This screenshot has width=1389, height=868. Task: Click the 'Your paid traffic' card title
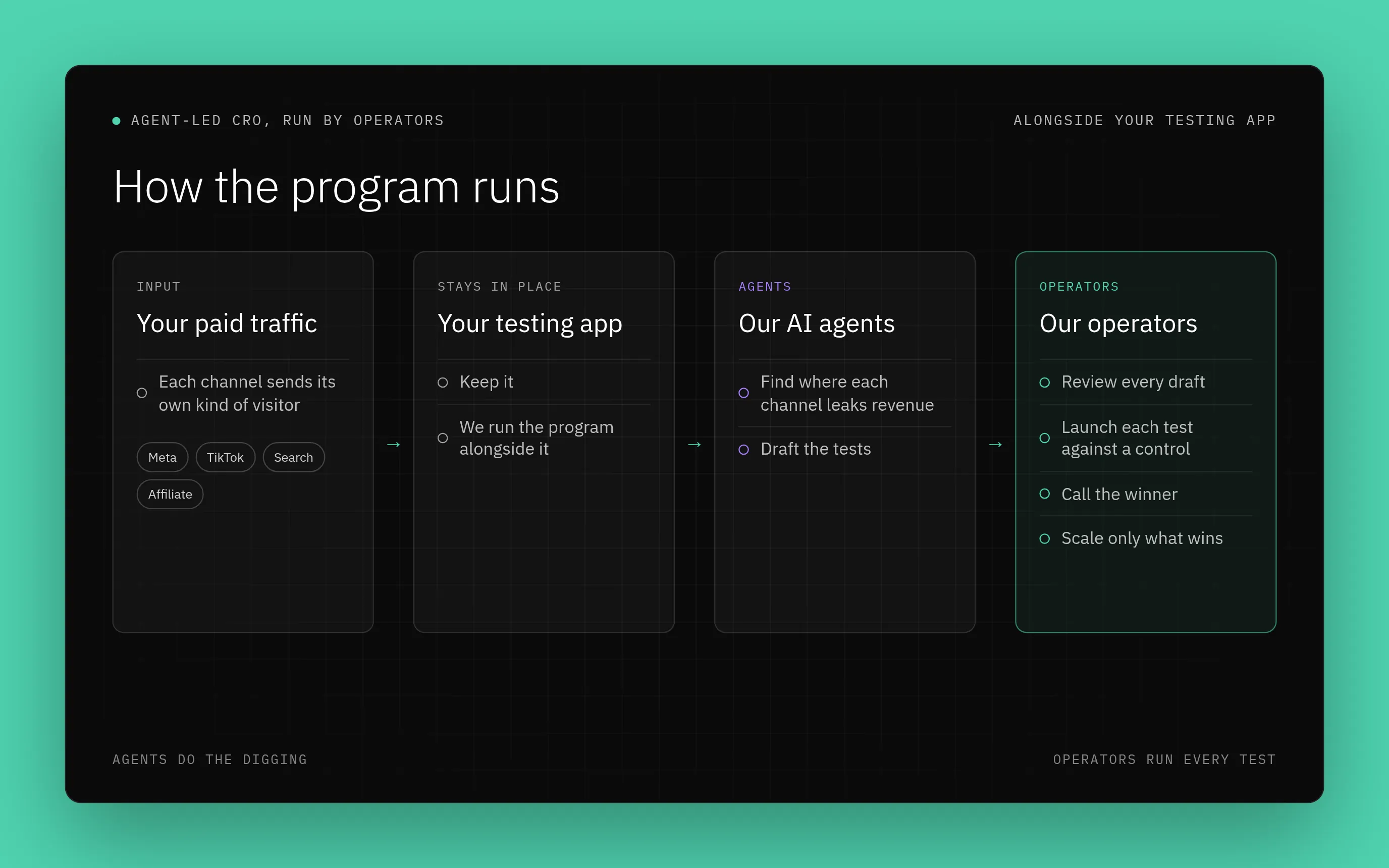[227, 324]
